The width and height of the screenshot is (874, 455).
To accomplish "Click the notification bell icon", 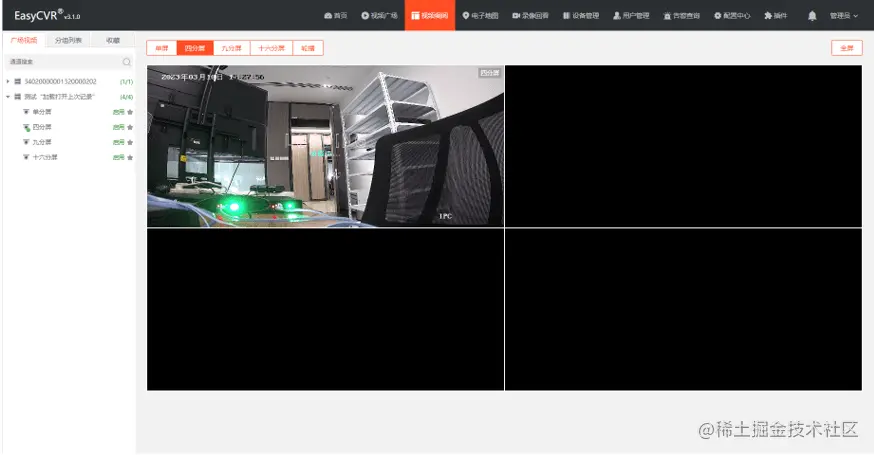I will coord(812,16).
